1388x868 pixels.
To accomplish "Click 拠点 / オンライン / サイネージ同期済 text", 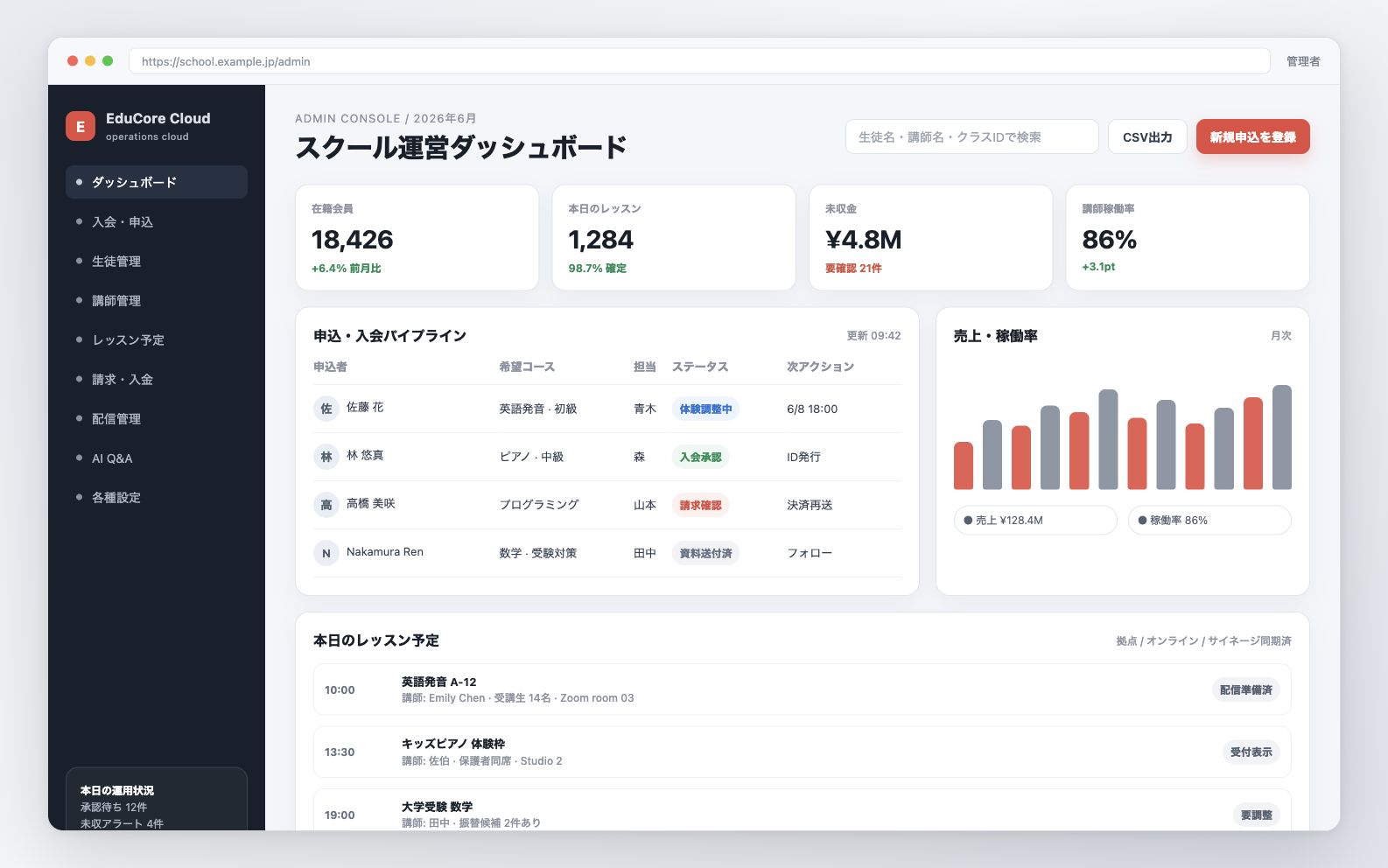I will coord(1203,641).
